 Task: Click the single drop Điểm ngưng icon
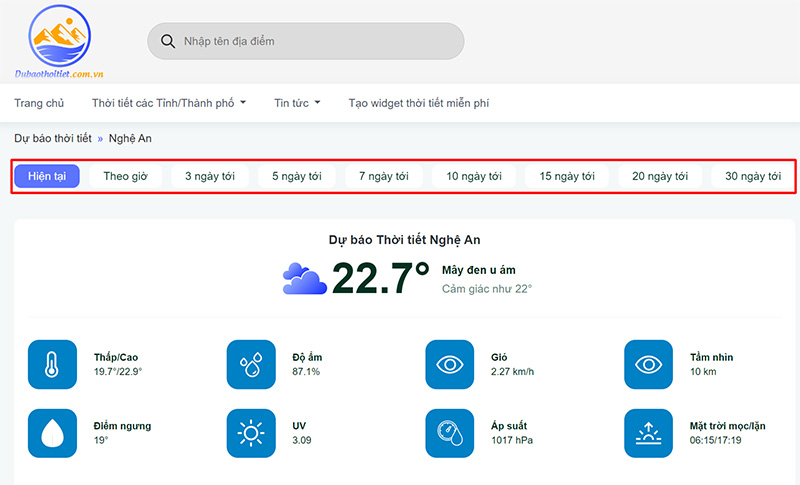pos(52,433)
